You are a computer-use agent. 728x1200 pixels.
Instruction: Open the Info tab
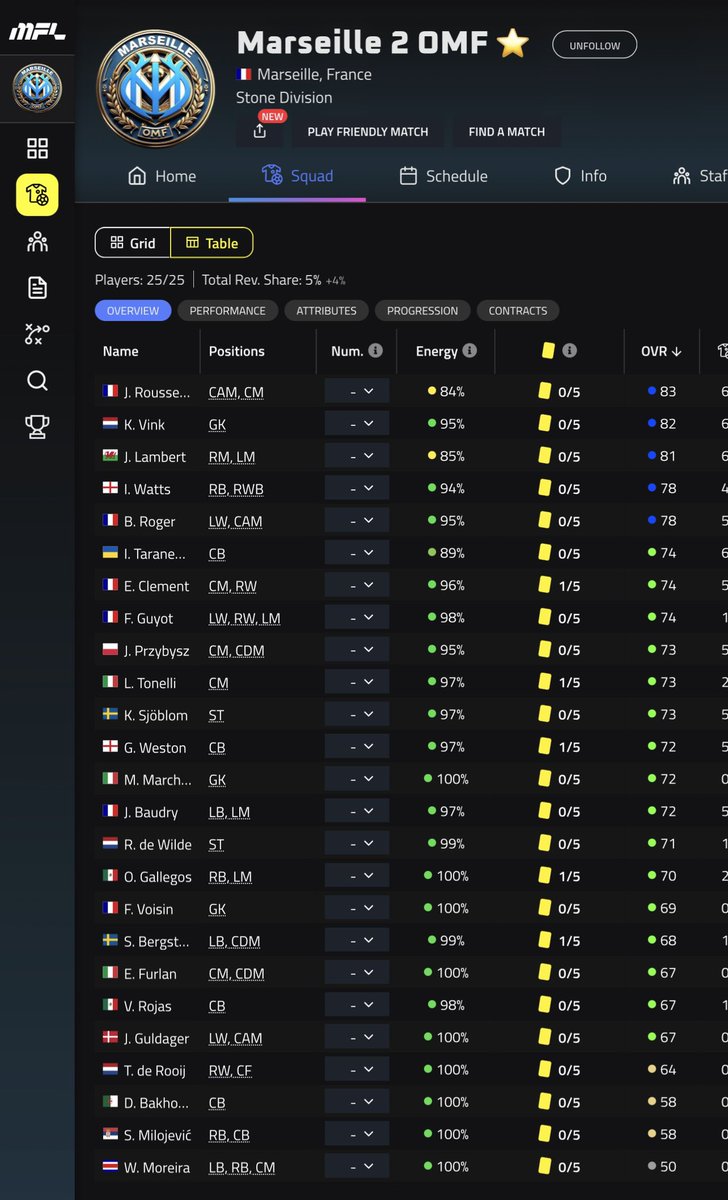[x=580, y=176]
